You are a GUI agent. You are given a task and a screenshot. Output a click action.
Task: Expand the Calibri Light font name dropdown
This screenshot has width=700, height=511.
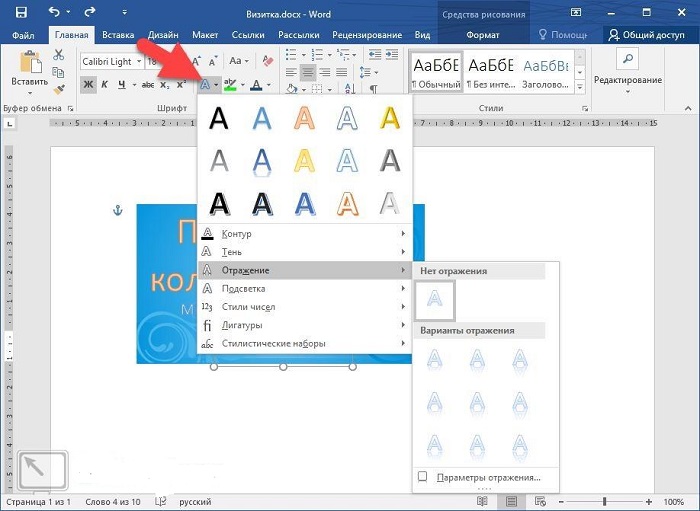138,62
